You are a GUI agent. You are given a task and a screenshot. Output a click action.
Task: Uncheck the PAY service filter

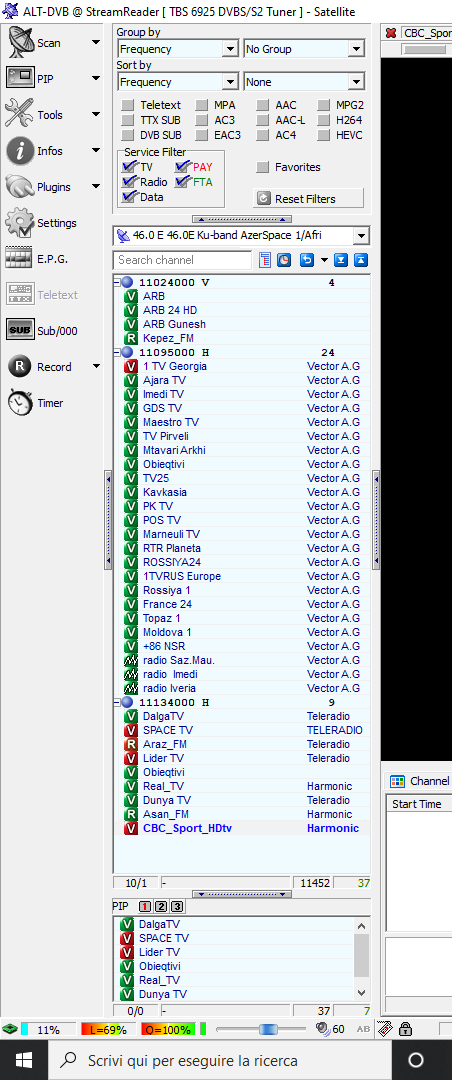click(x=183, y=167)
